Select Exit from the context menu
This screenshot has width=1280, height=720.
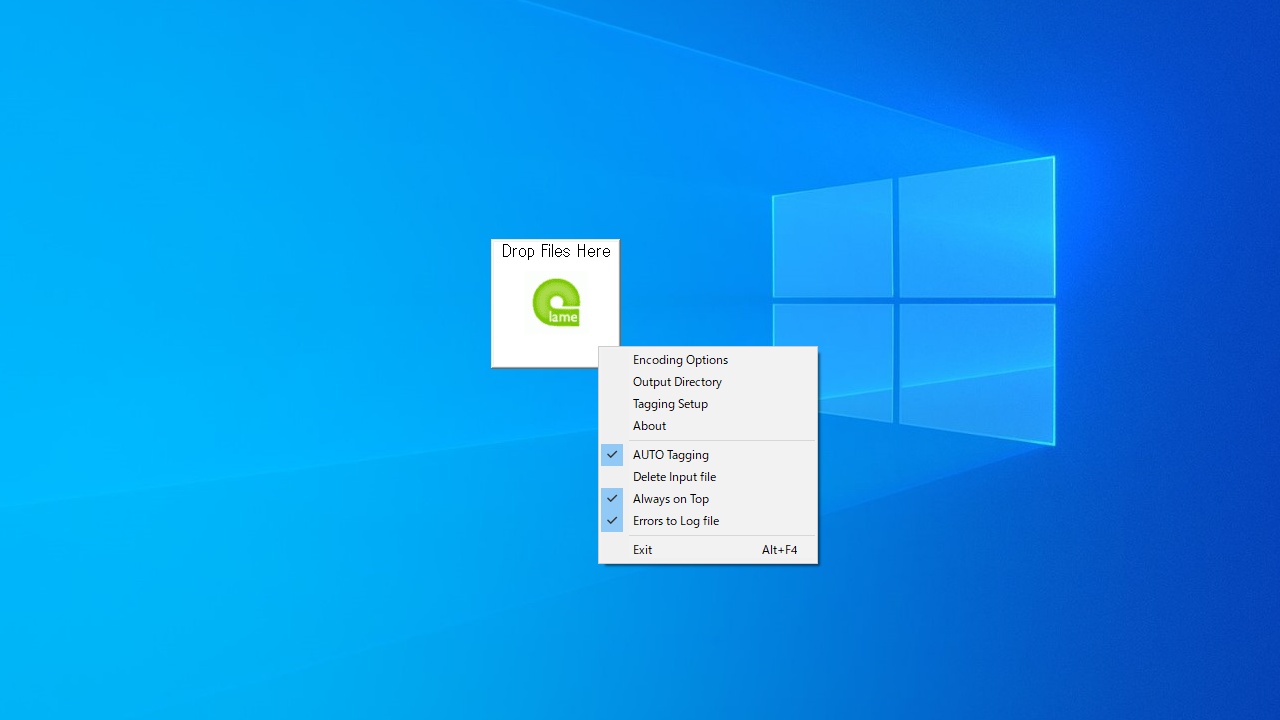point(708,550)
